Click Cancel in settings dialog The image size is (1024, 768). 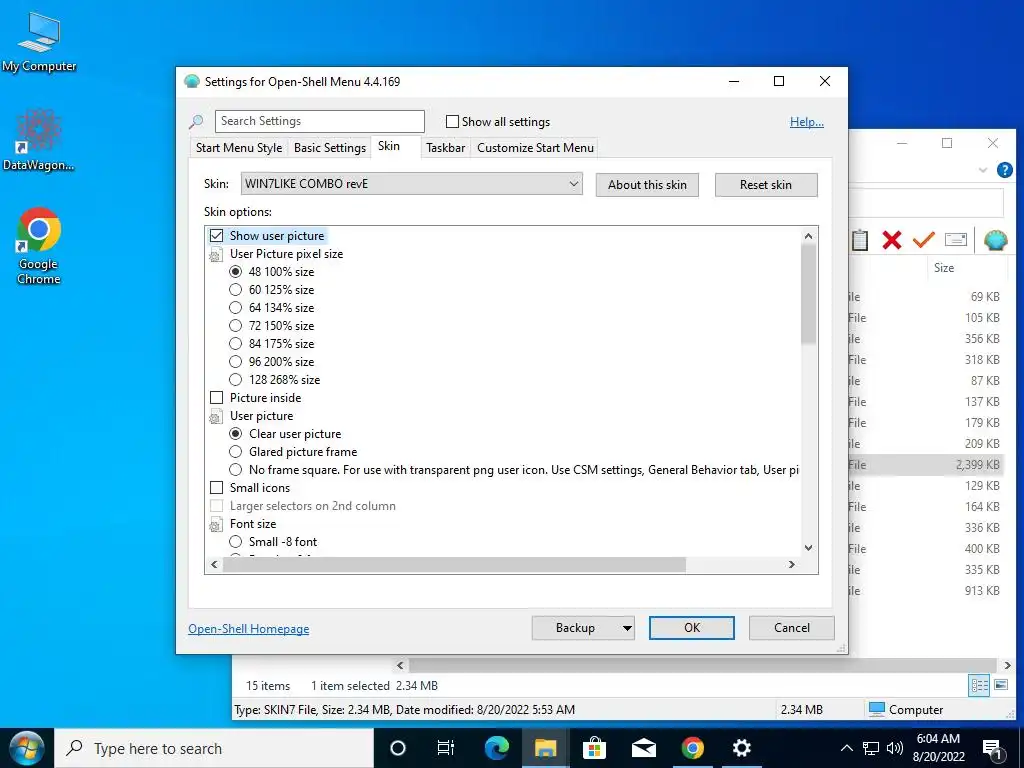[x=792, y=628]
